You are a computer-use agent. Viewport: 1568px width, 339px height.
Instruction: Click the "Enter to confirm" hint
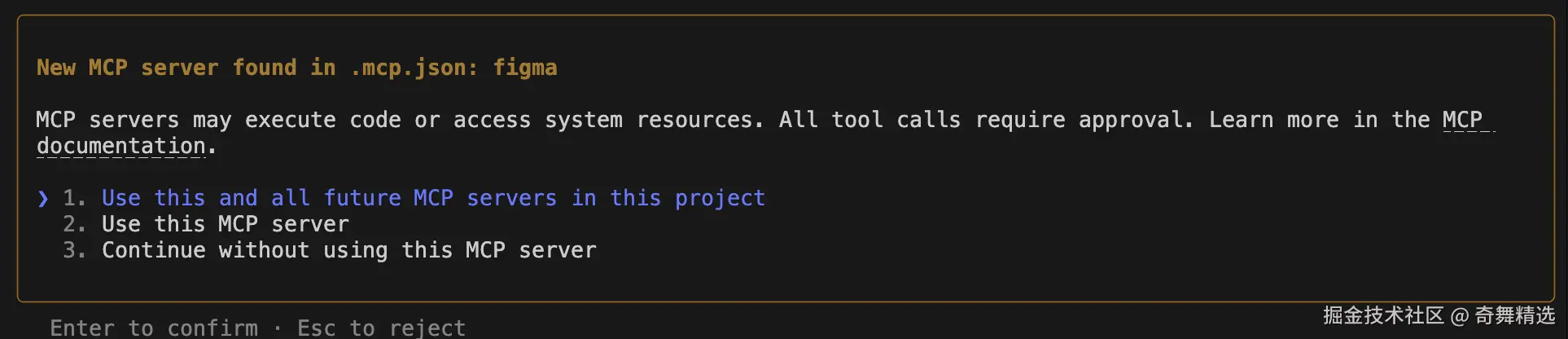154,328
